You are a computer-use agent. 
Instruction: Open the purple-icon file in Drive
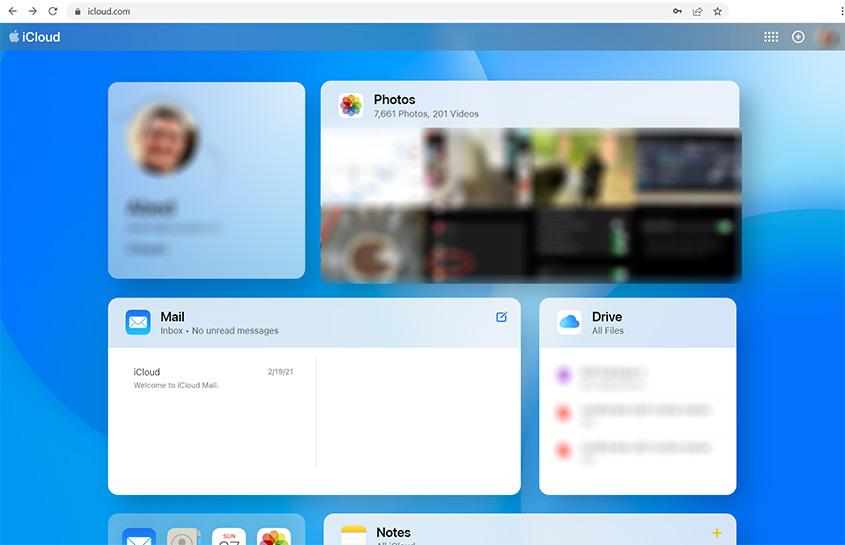(637, 376)
